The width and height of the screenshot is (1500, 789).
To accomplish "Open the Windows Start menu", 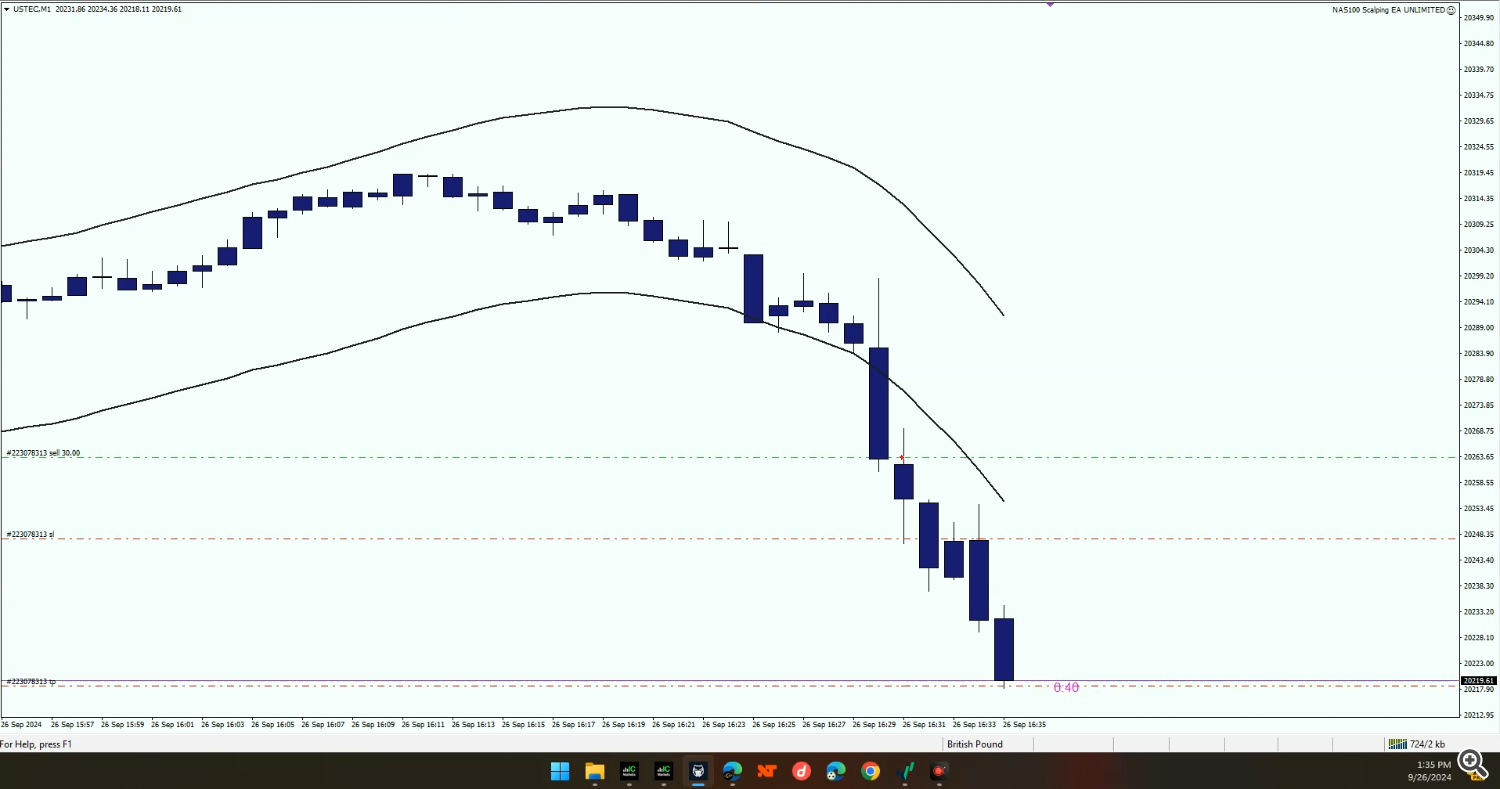I will coord(560,771).
